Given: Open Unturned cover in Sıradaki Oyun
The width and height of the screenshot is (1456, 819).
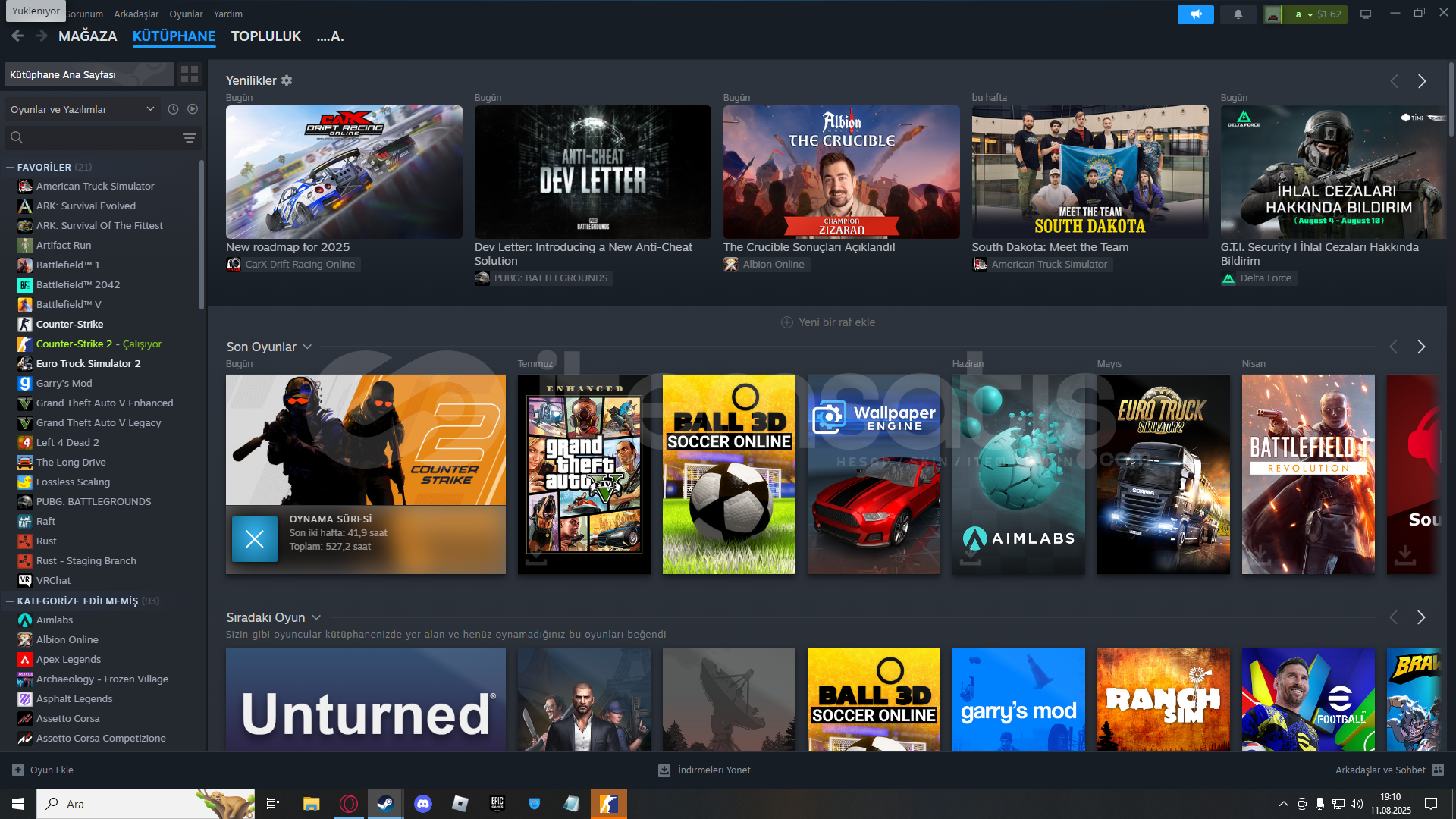Looking at the screenshot, I should click(366, 699).
